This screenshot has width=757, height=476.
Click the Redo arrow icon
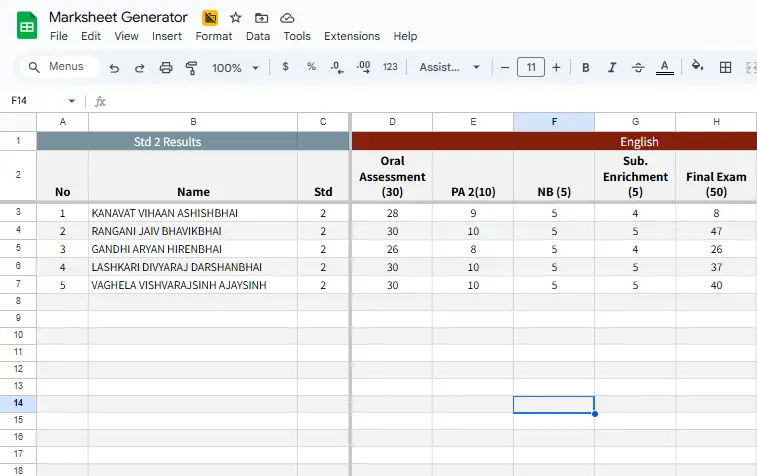(140, 68)
